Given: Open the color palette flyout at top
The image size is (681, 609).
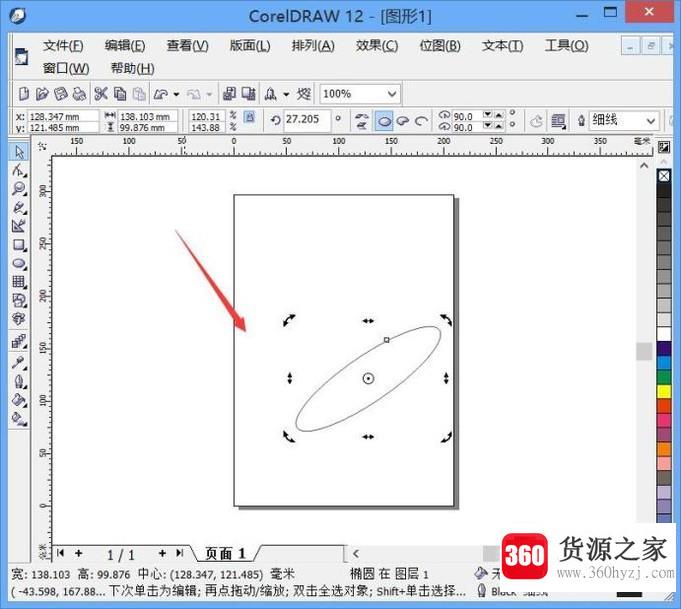Looking at the screenshot, I should click(664, 148).
